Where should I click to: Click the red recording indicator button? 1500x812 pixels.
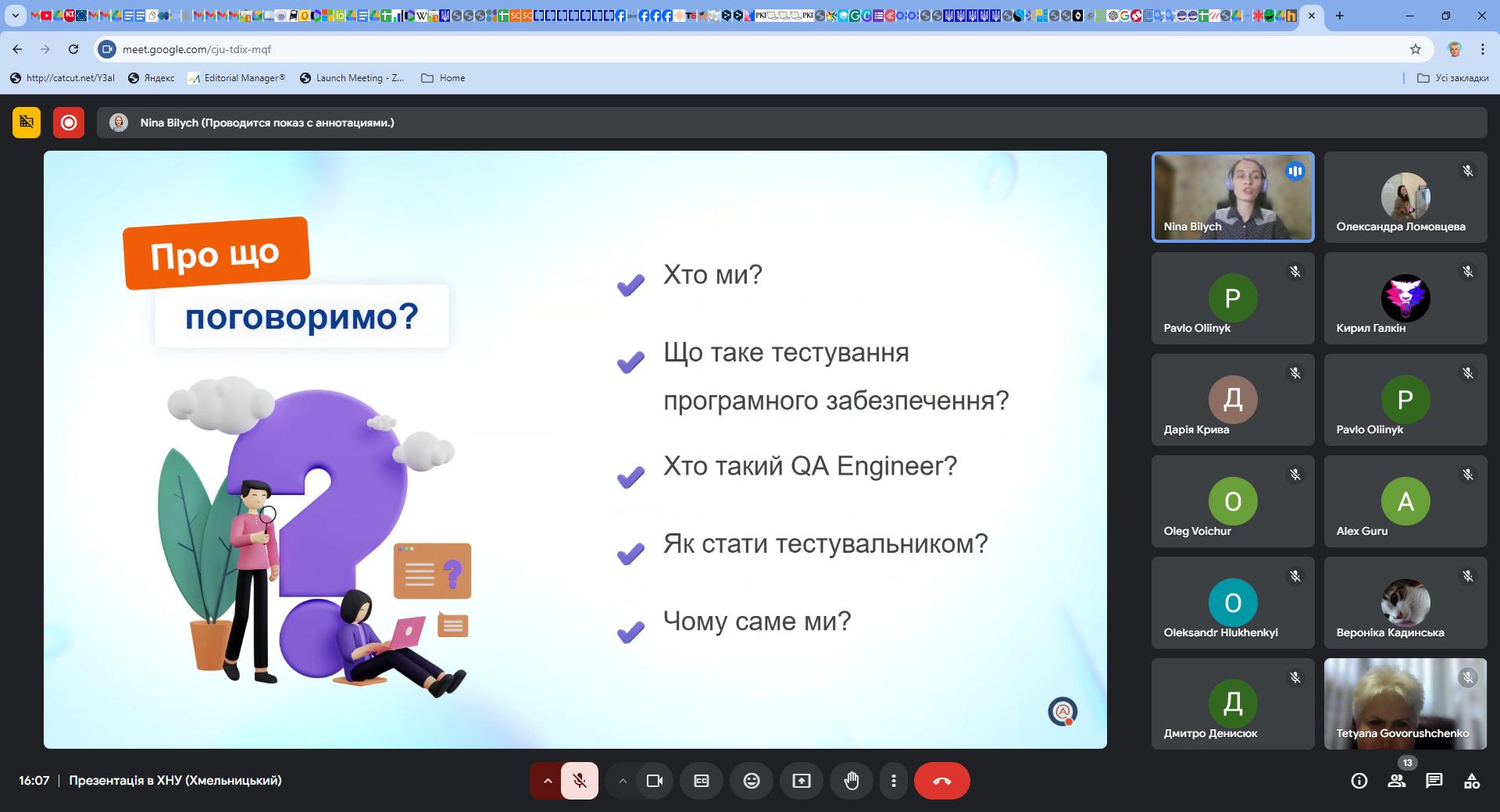69,123
